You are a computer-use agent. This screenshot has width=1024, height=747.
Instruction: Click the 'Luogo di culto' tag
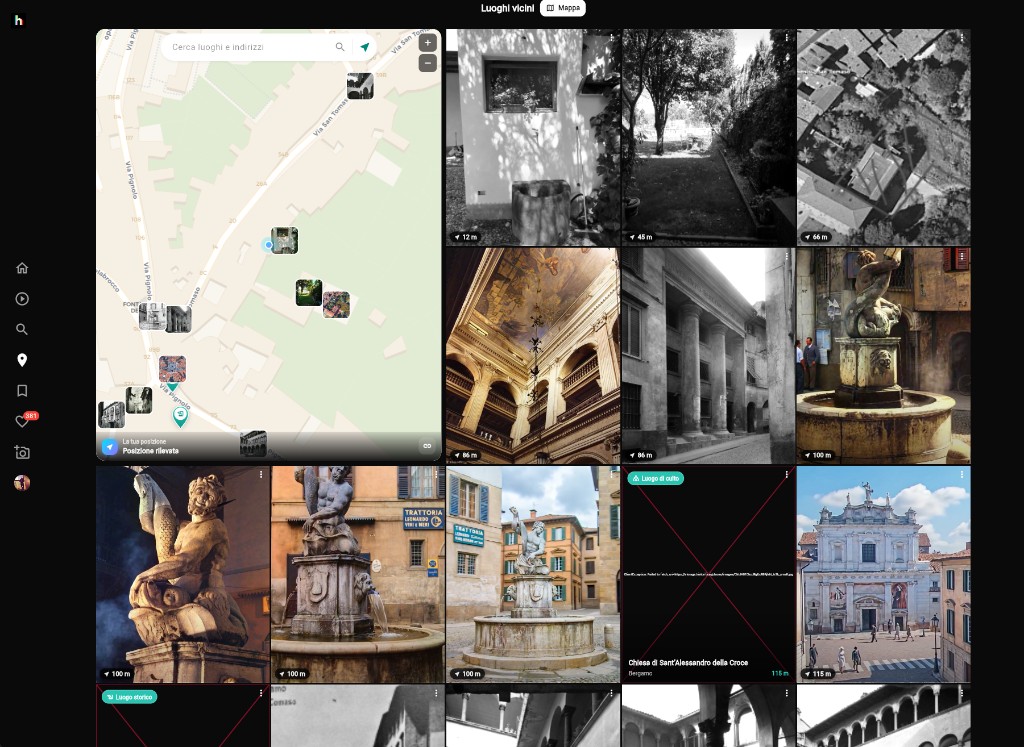coord(656,479)
